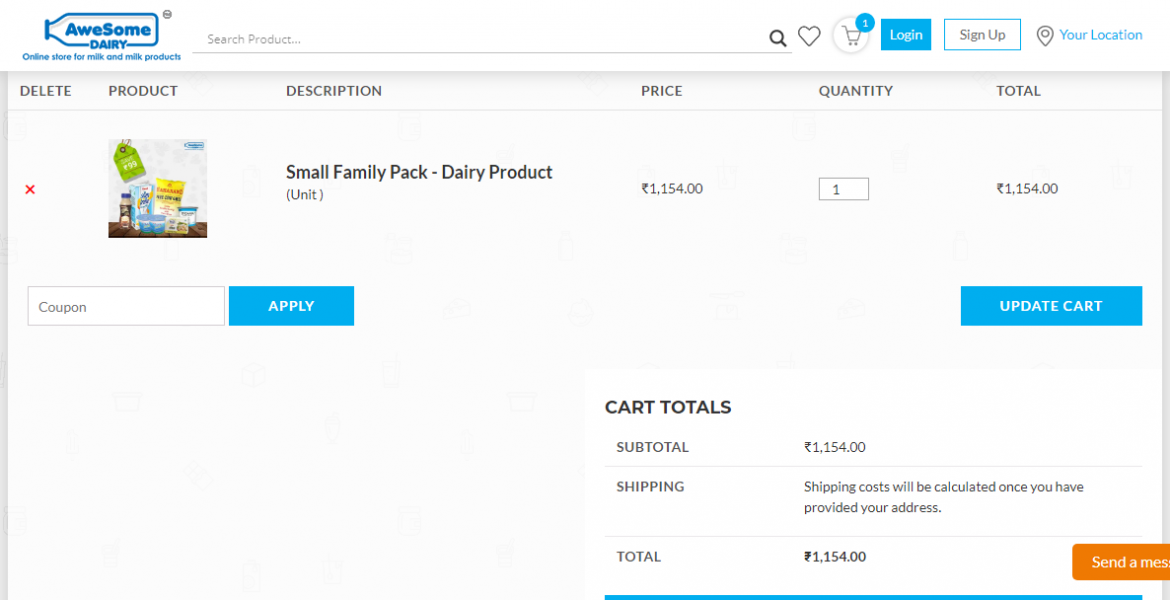
Task: Click the Small Family Pack thumbnail
Action: click(157, 188)
